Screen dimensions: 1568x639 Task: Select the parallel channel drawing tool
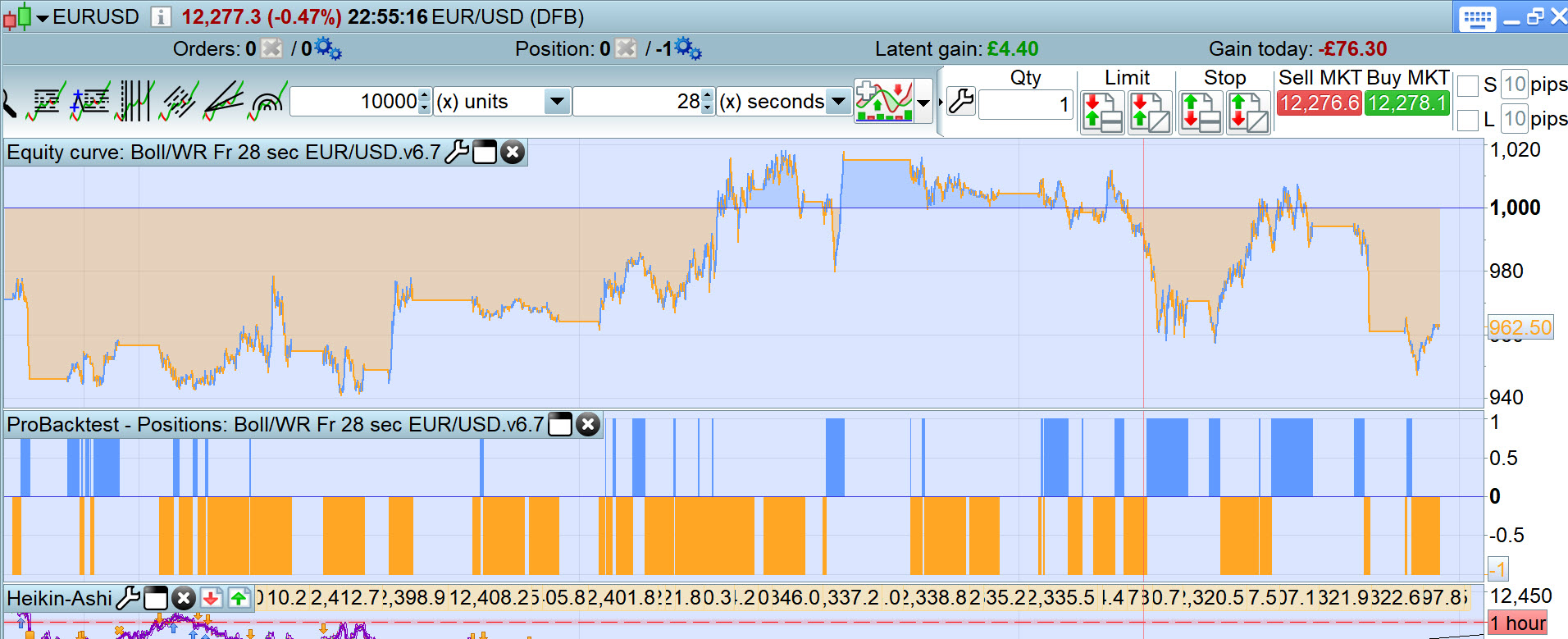pos(180,102)
